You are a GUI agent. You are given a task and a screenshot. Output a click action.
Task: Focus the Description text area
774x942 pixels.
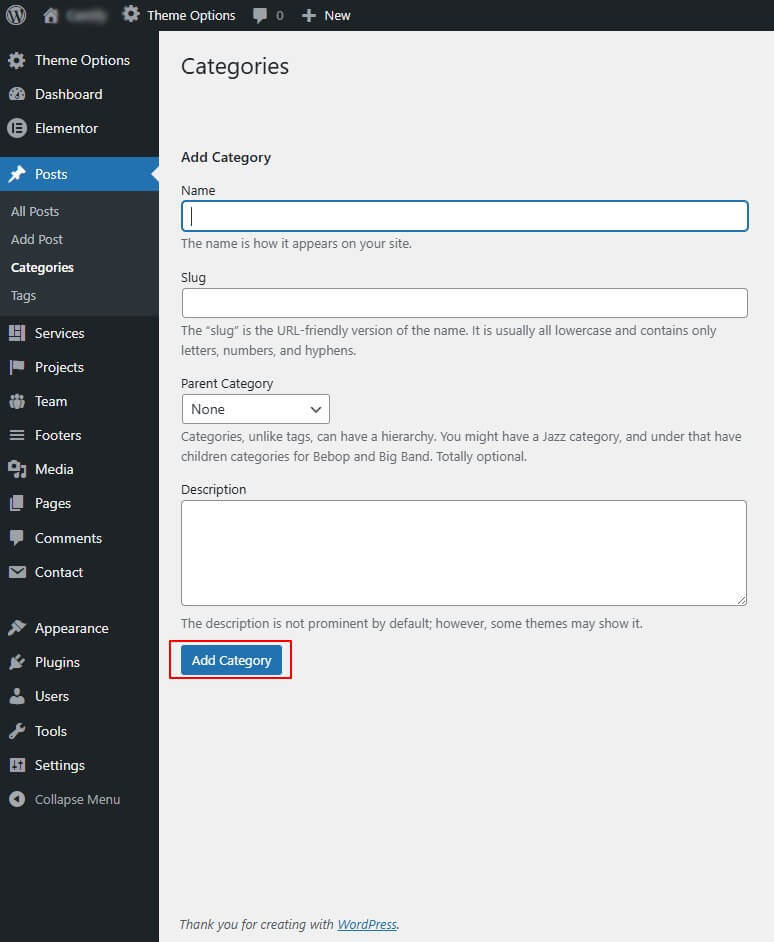coord(463,552)
